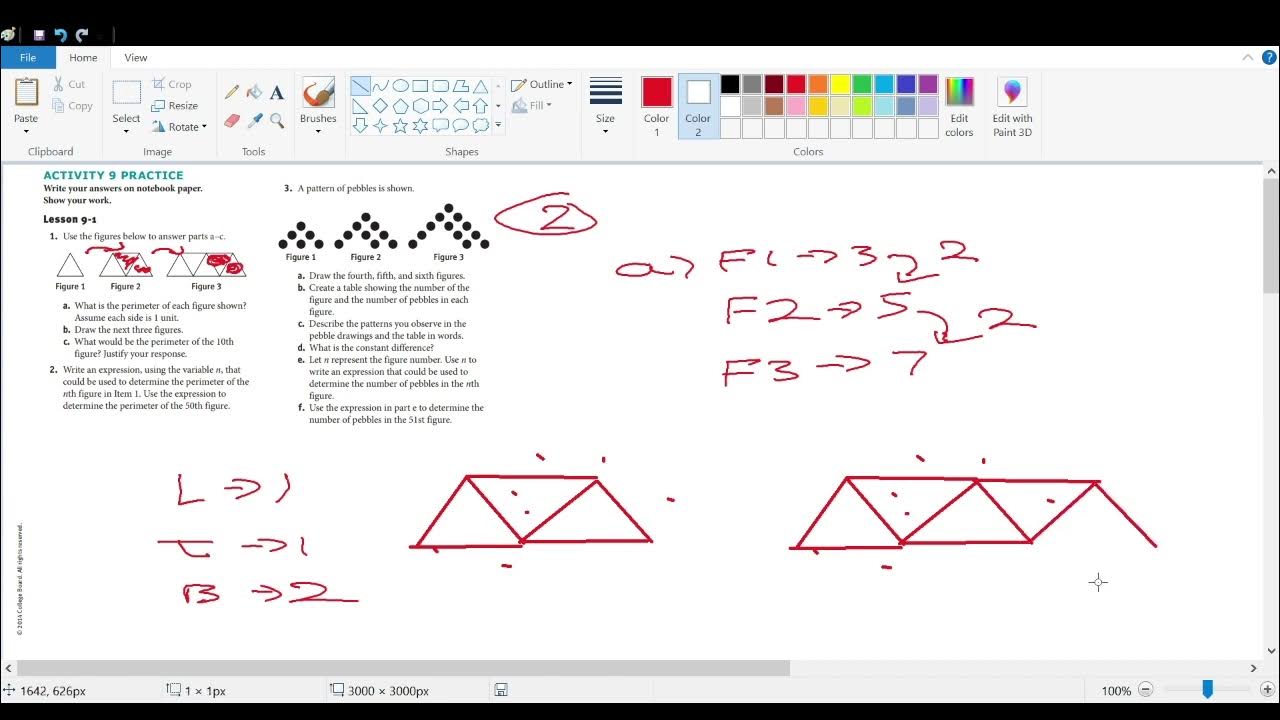
Task: Click the Redo arrow in title bar
Action: tap(82, 35)
